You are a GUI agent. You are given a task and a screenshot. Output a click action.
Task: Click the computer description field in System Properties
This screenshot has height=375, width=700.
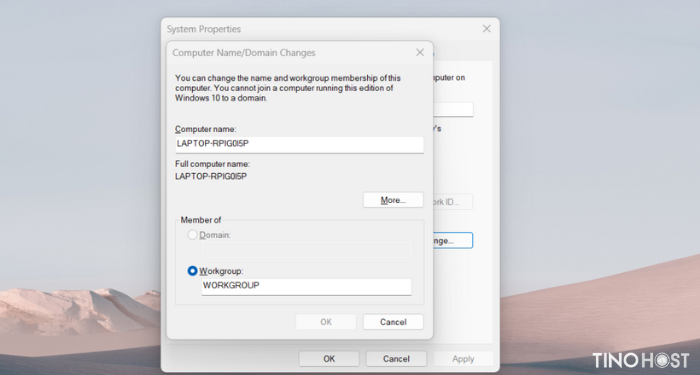(453, 109)
